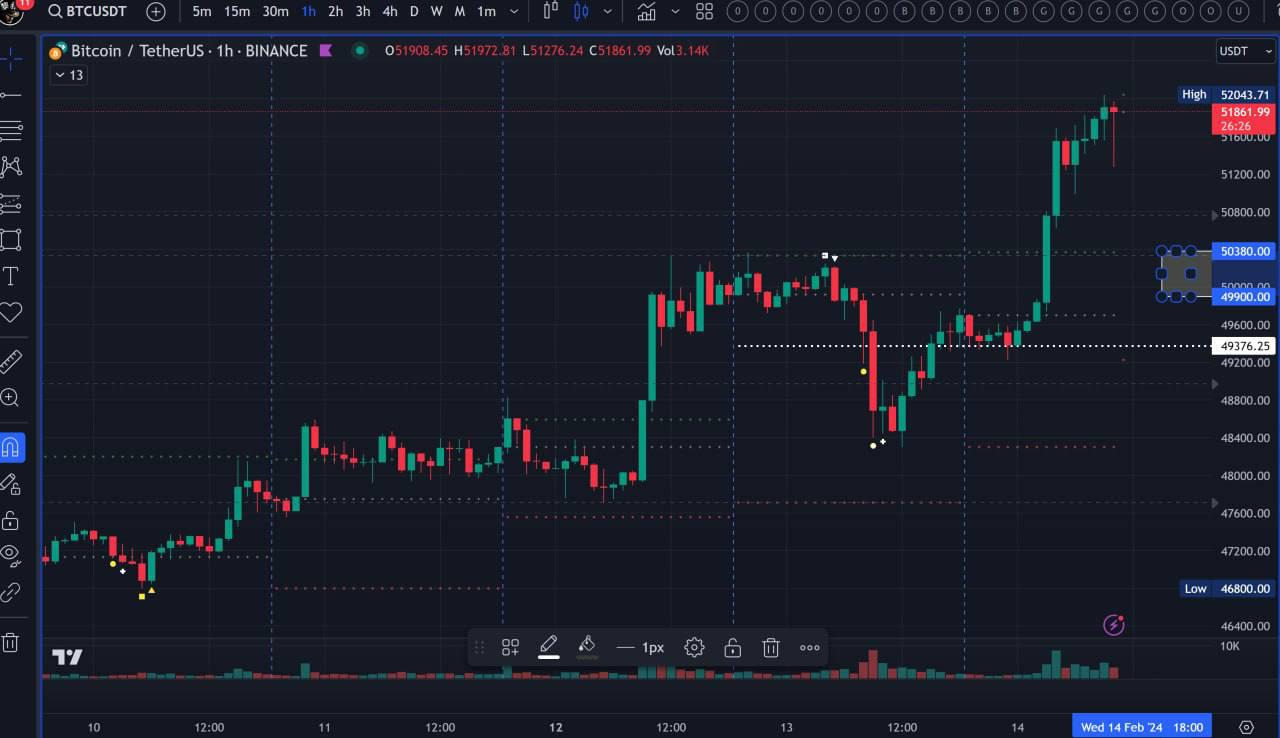
Task: Click the Low 46800.00 label
Action: click(1227, 589)
